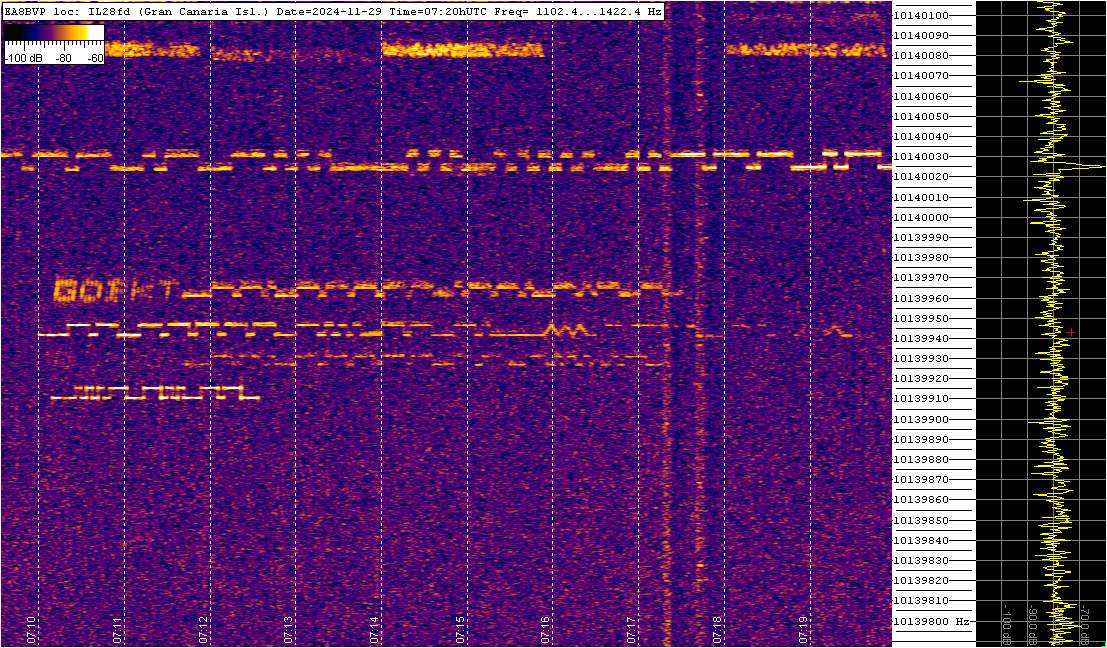
Task: Click the -60 label on color legend
Action: coord(95,59)
